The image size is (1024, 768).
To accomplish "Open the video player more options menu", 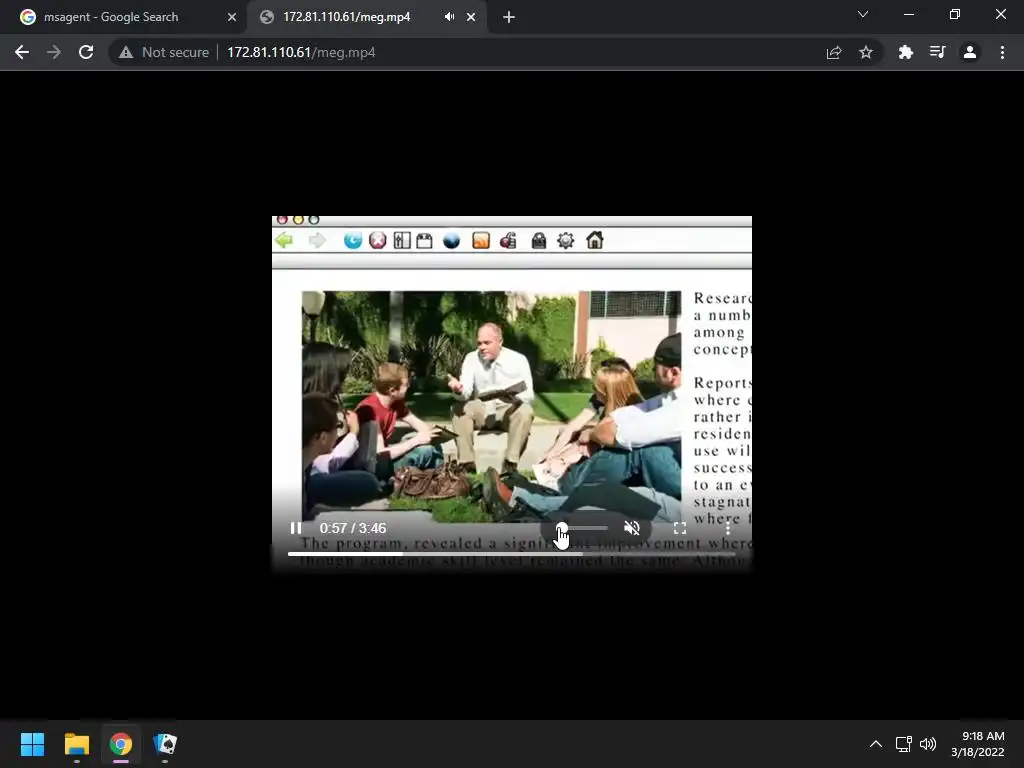I will 728,528.
